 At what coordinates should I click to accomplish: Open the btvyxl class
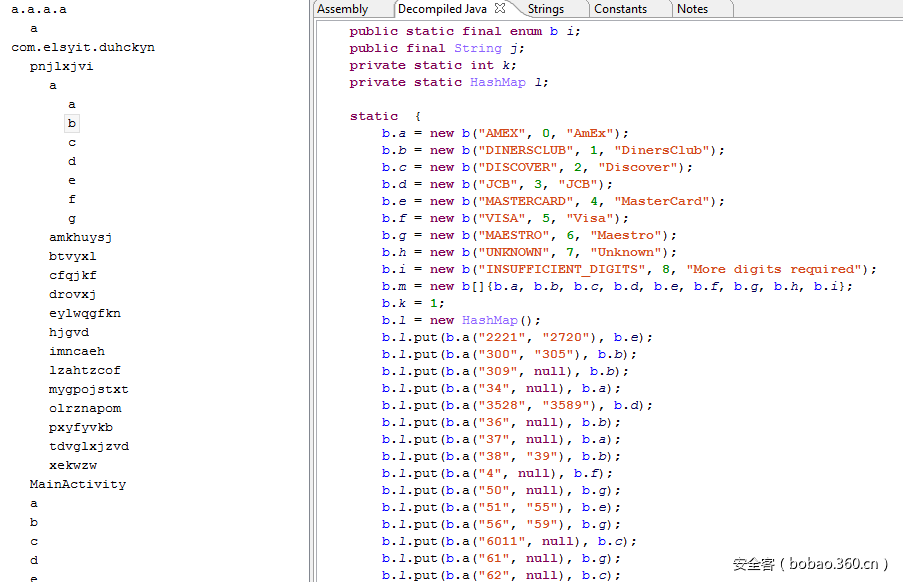(72, 256)
